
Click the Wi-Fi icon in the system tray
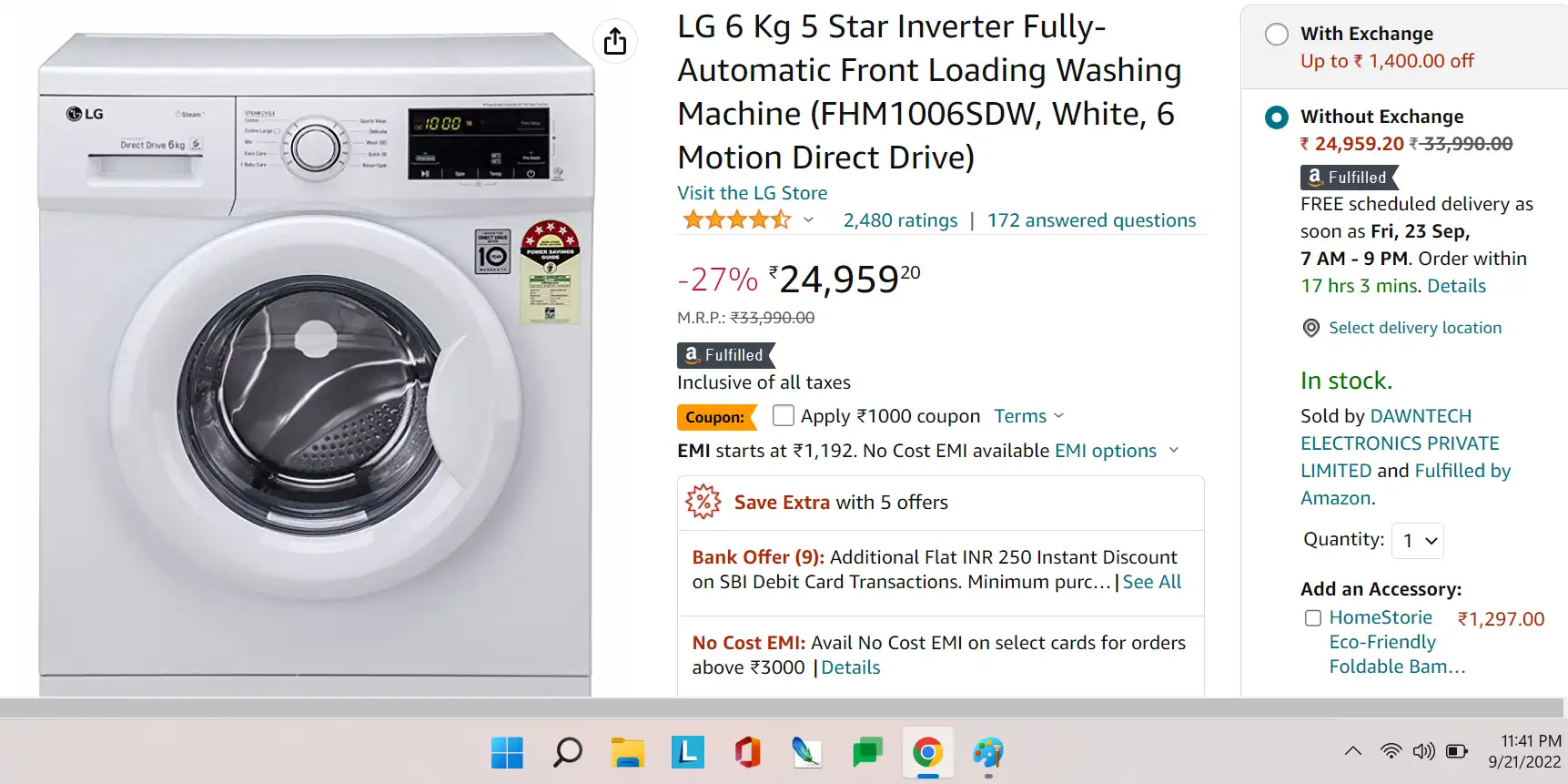pos(1390,751)
